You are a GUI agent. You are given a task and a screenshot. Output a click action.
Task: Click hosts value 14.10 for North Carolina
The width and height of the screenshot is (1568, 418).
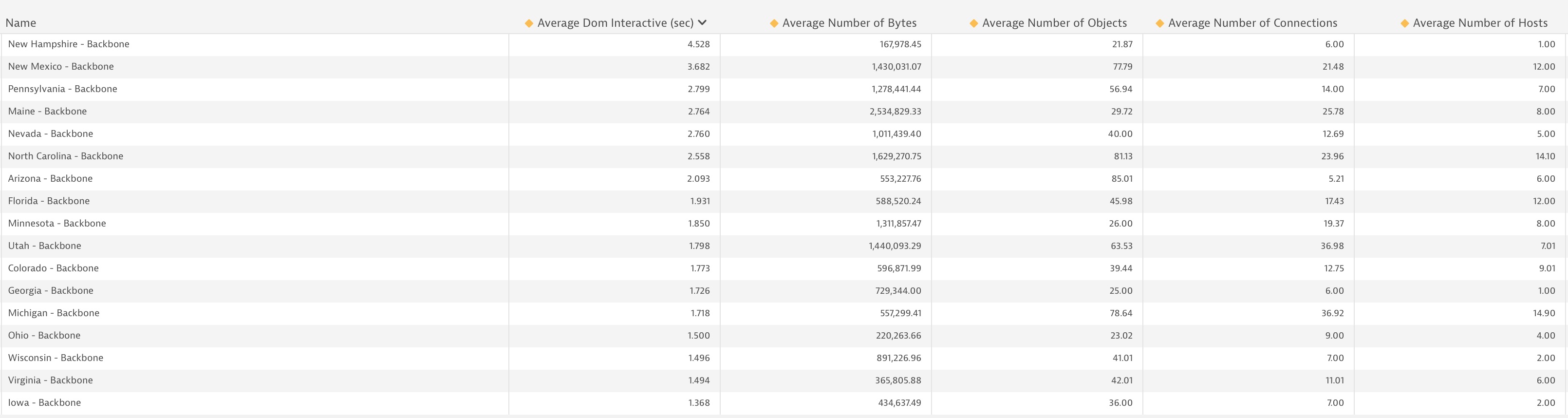click(x=1546, y=156)
